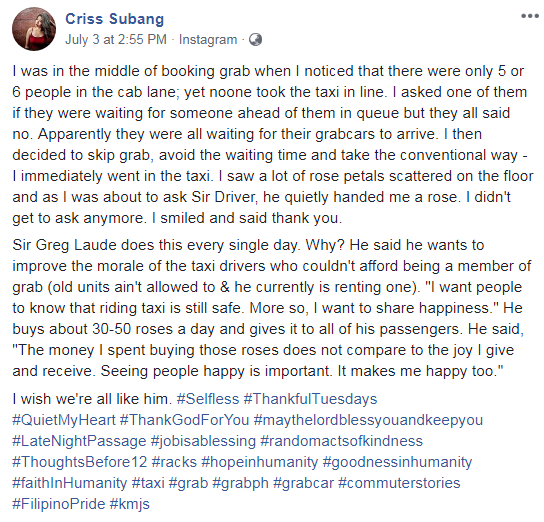Click the public globe privacy icon
The image size is (544, 522).
(256, 40)
